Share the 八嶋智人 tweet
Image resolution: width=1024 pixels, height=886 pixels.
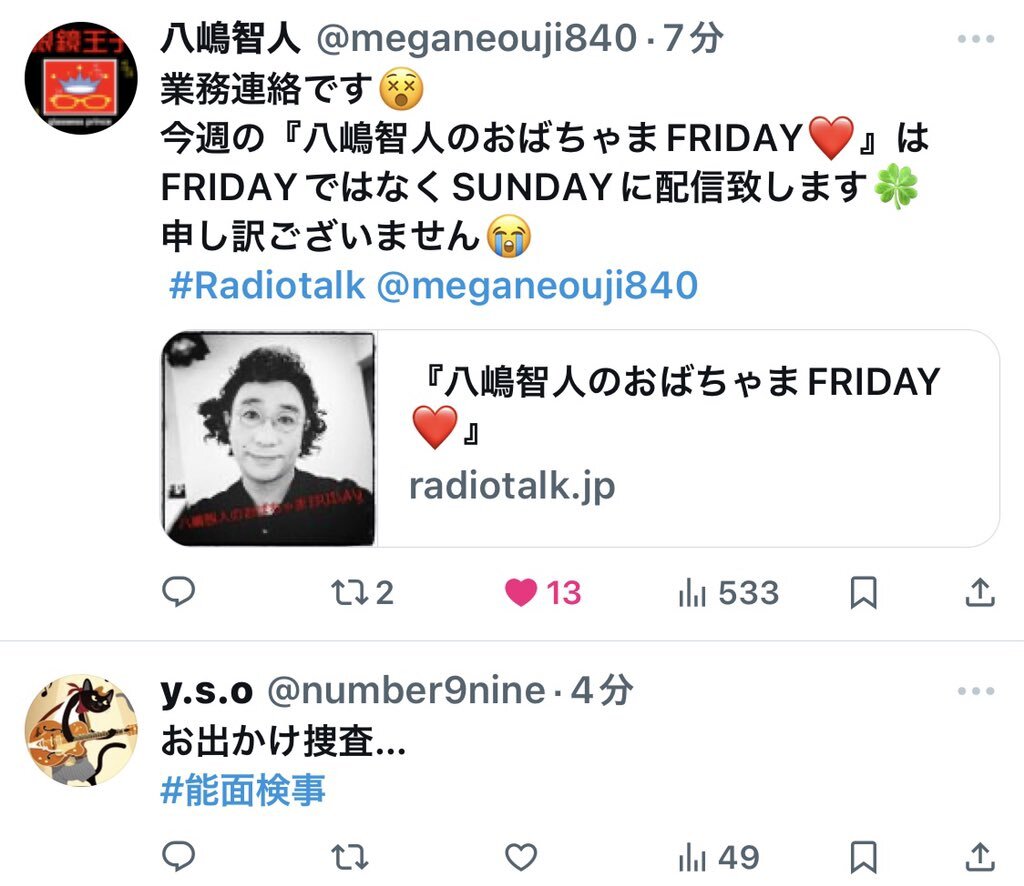point(980,592)
